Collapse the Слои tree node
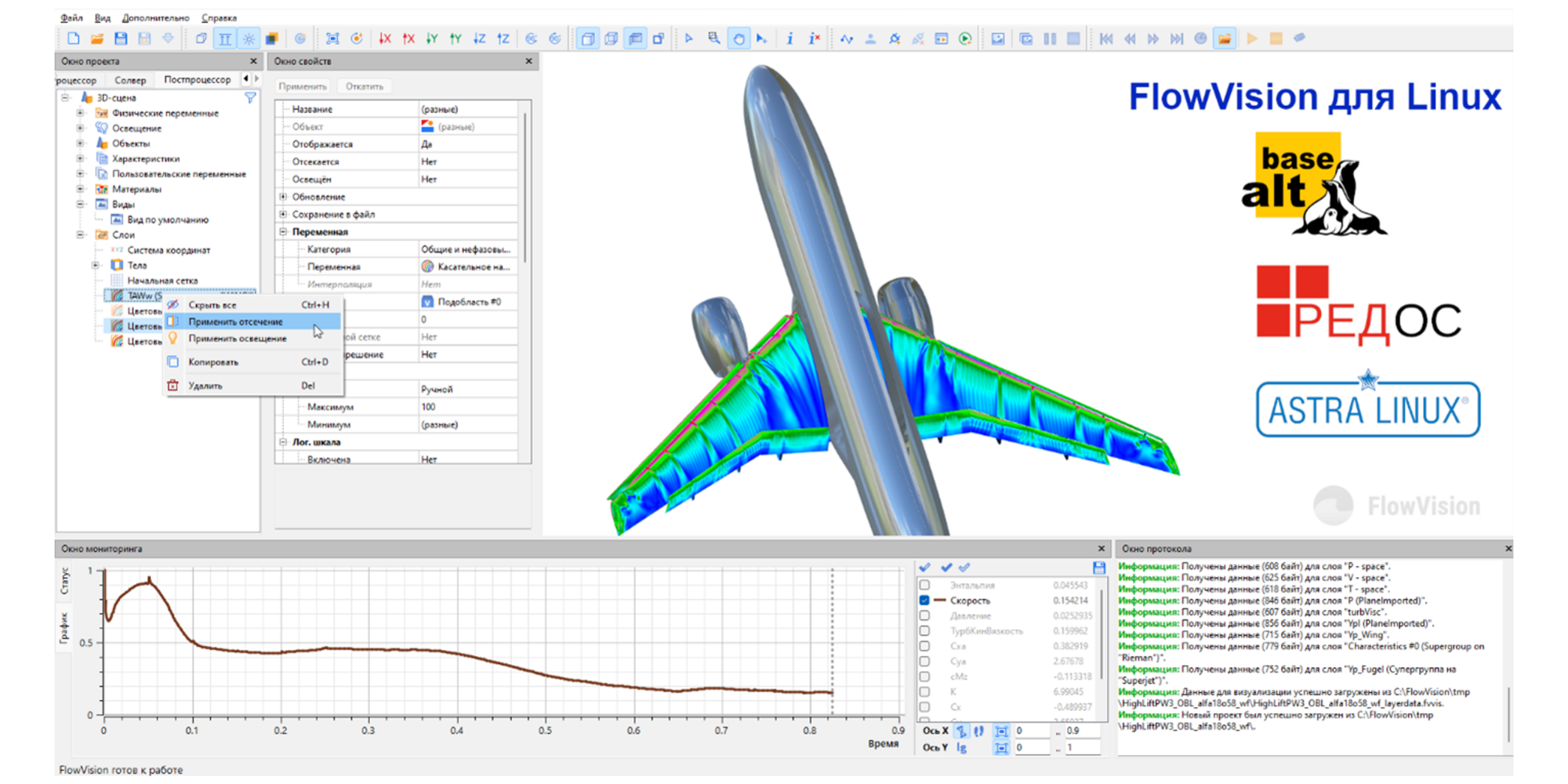The image size is (1568, 784). point(80,234)
